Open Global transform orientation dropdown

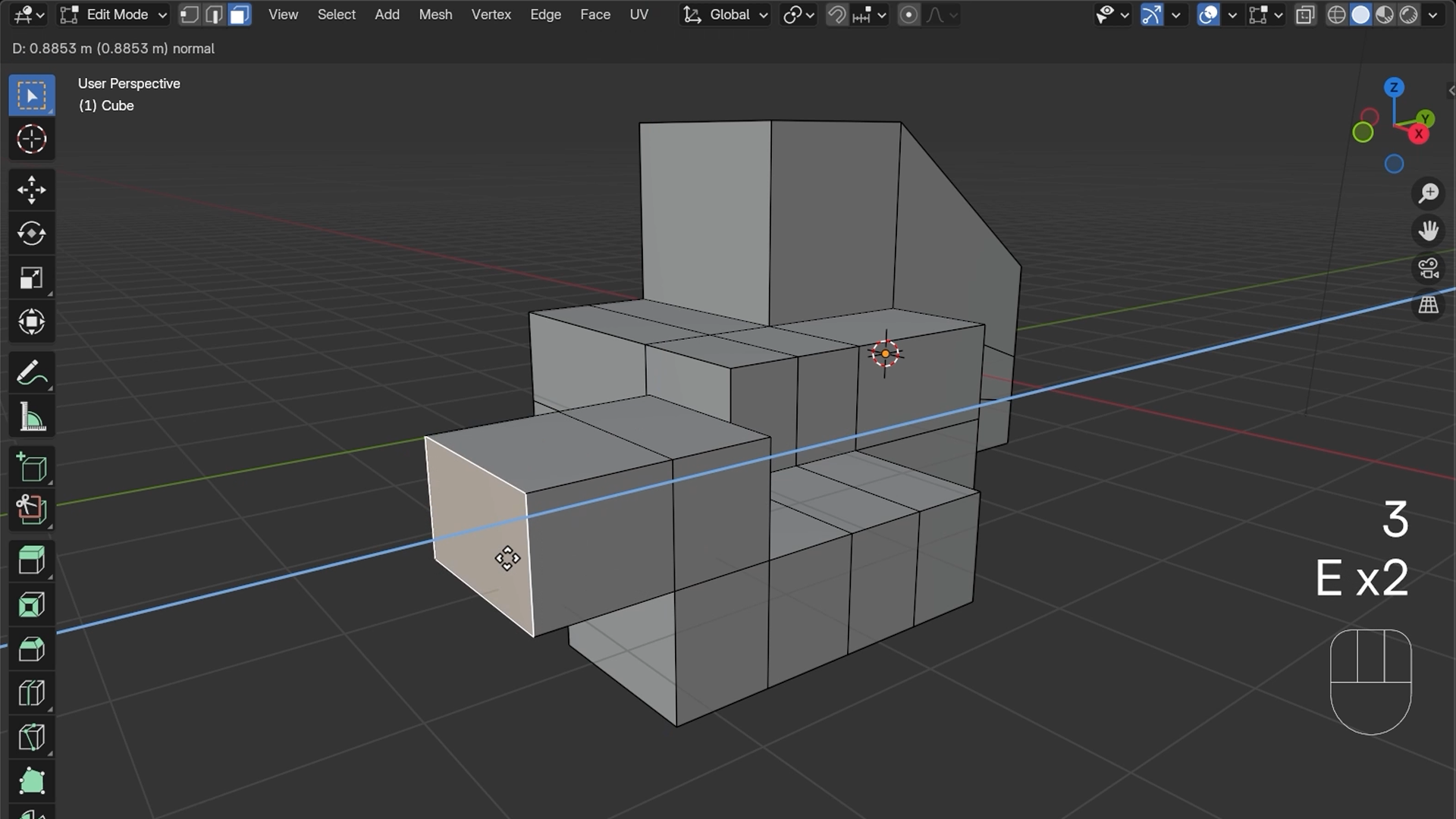tap(725, 14)
